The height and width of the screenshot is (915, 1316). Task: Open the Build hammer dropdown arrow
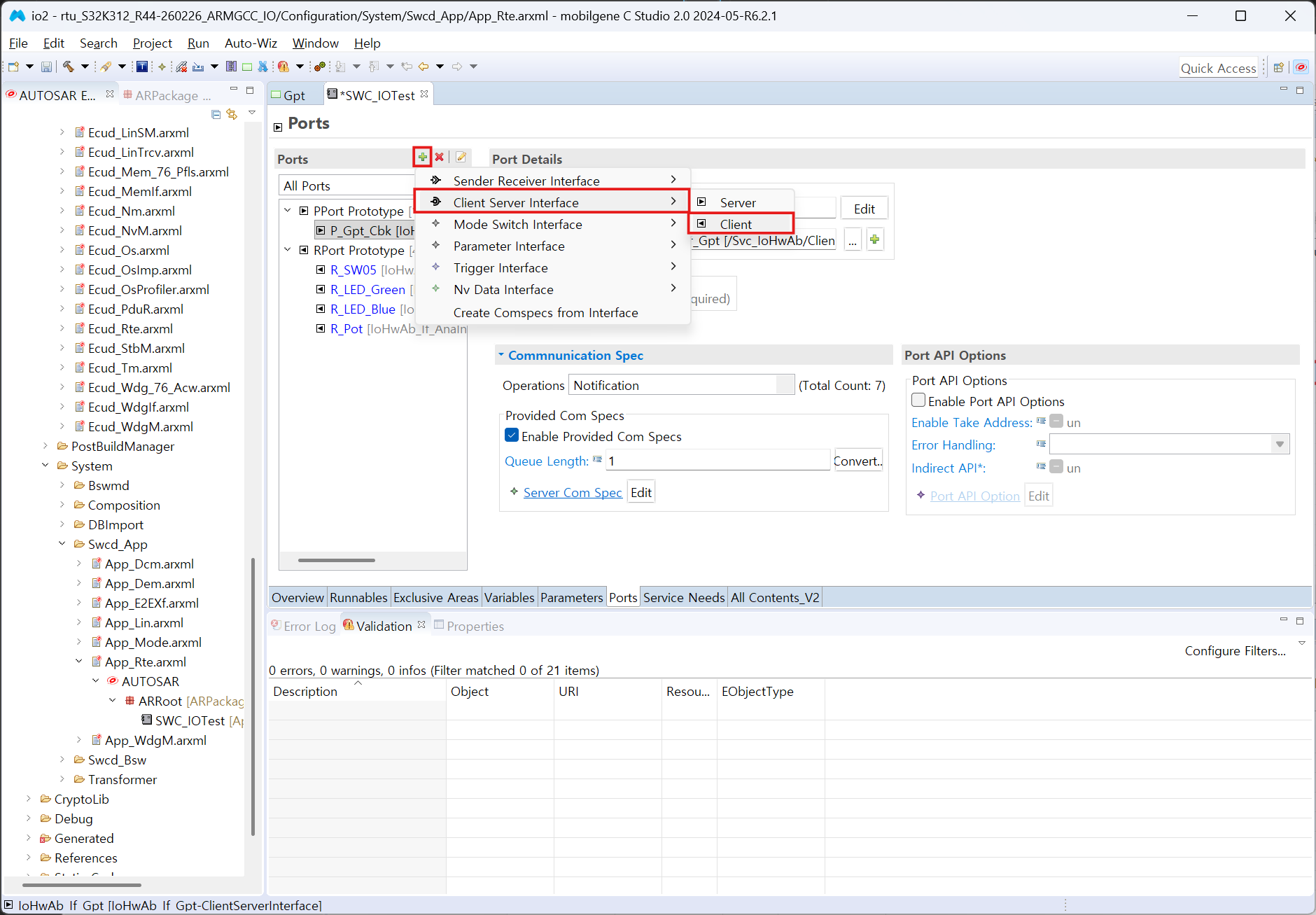pyautogui.click(x=85, y=67)
